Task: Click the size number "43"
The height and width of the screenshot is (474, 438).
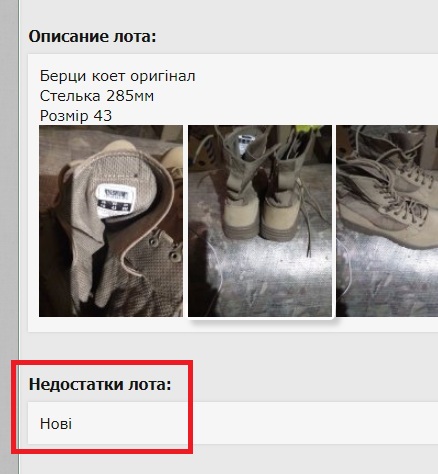Action: click(x=102, y=116)
